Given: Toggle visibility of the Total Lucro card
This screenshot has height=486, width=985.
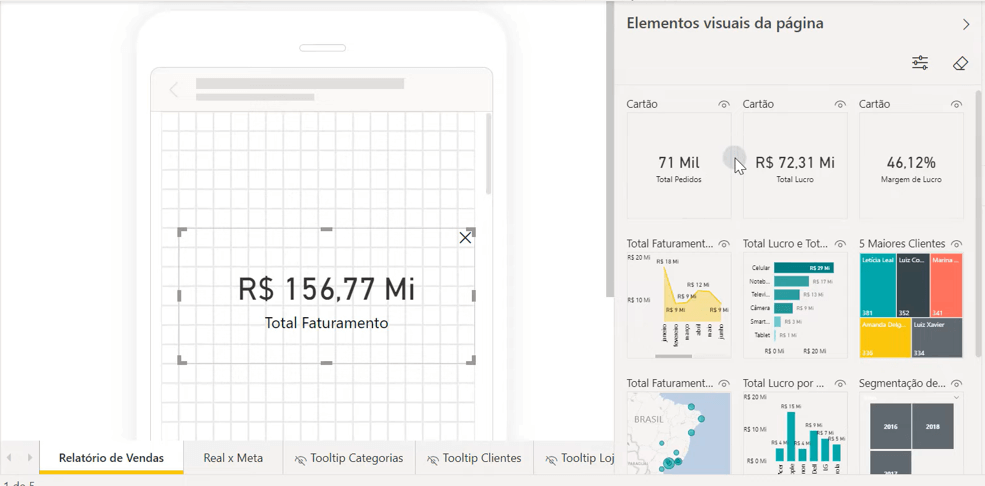Looking at the screenshot, I should (x=840, y=104).
